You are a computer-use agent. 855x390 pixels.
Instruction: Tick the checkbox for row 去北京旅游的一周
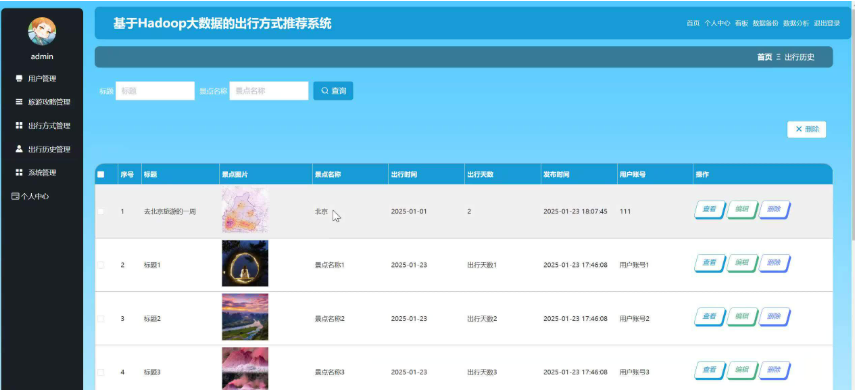(x=100, y=211)
